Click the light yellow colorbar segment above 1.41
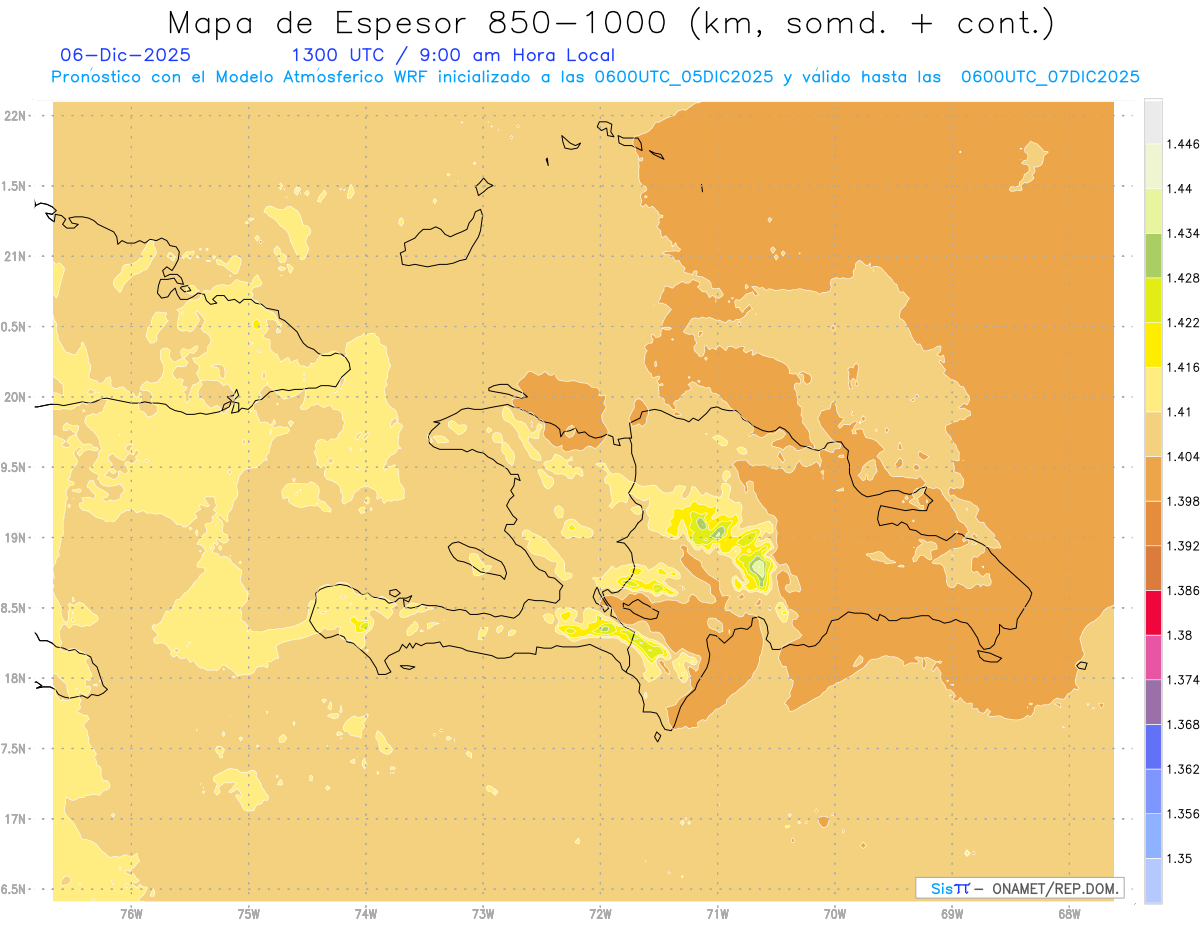Viewport: 1200px width, 927px height. pyautogui.click(x=1153, y=389)
